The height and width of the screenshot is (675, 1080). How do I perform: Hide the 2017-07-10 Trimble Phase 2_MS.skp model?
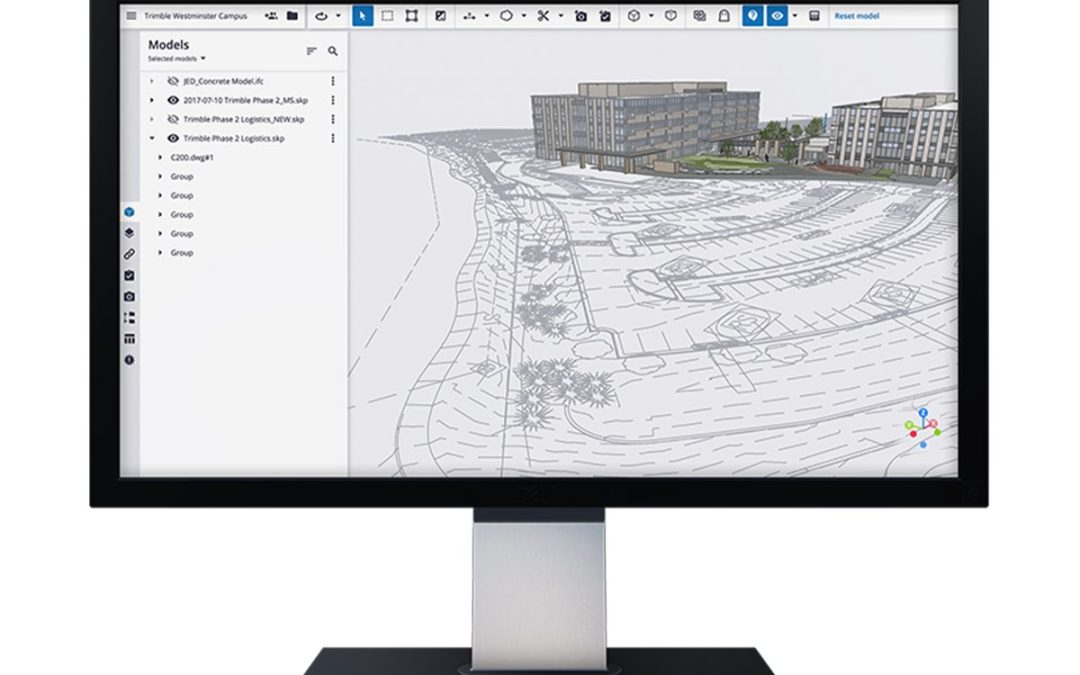point(173,100)
